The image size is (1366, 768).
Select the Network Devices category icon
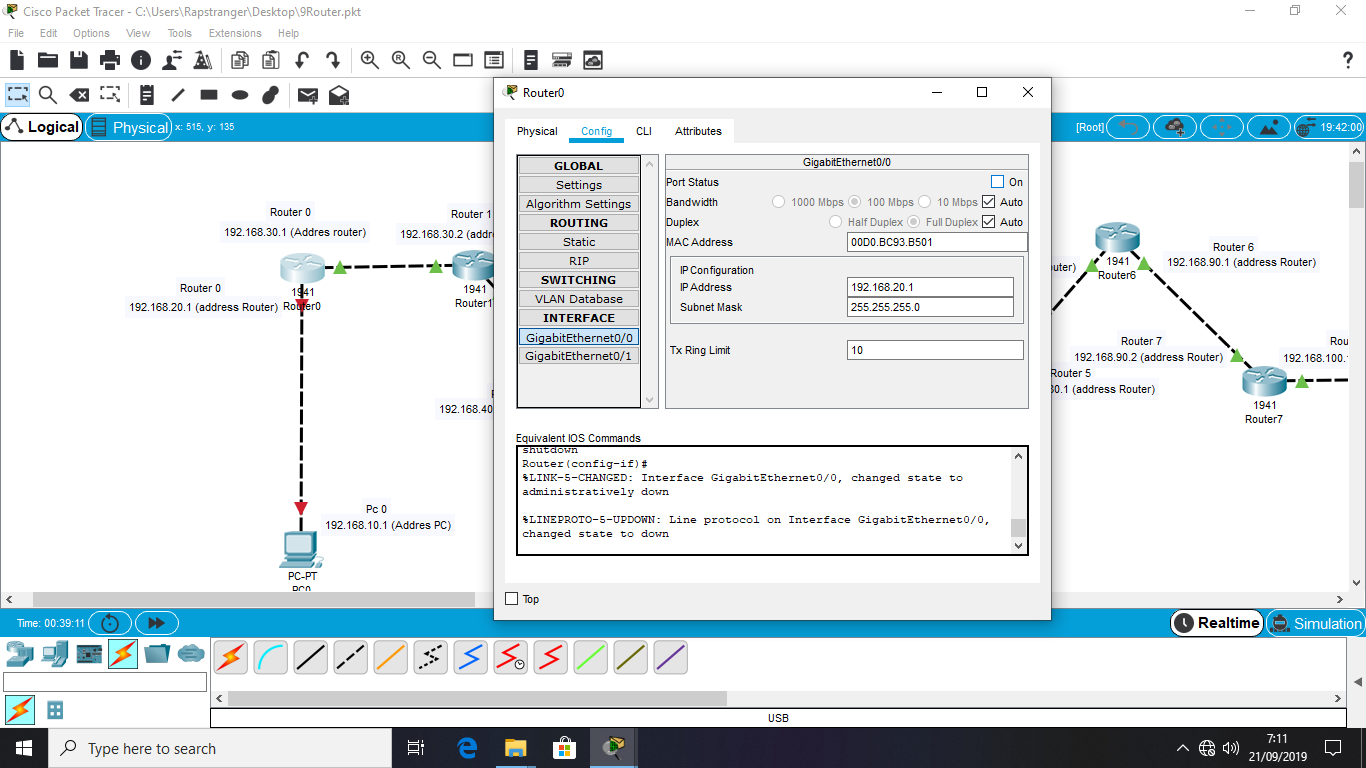(19, 654)
